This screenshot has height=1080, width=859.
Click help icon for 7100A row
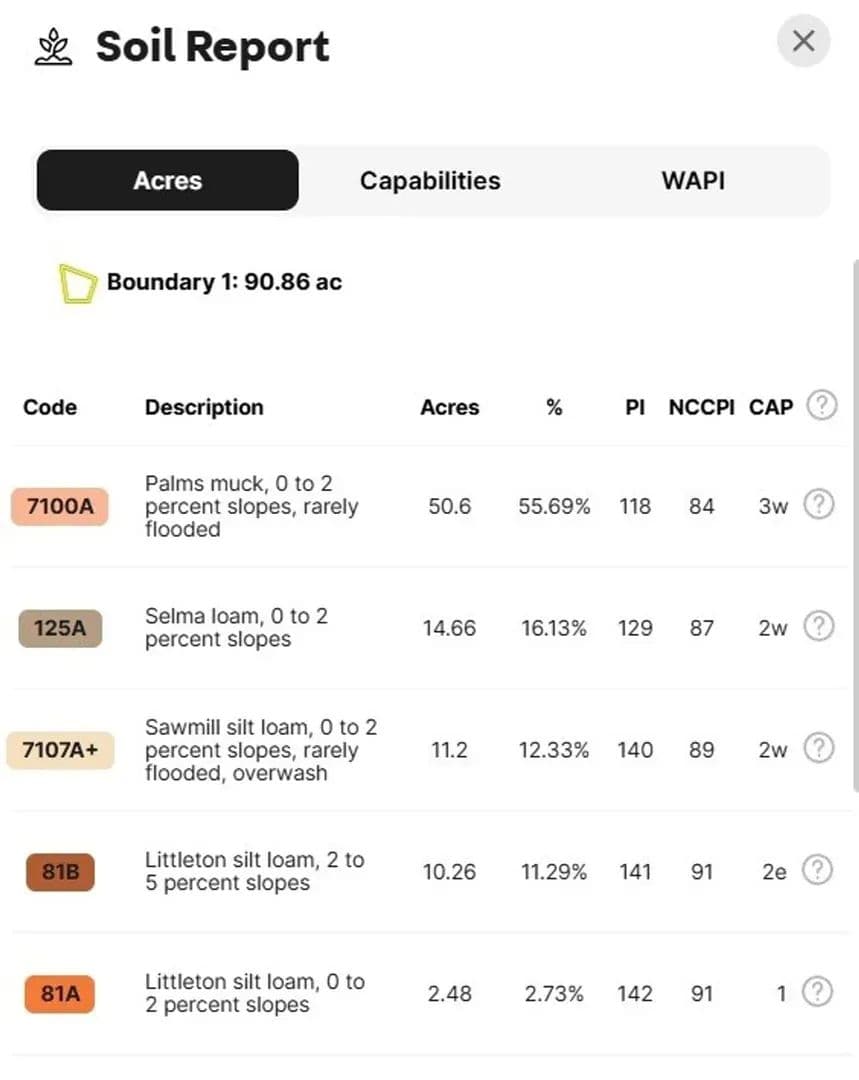818,505
